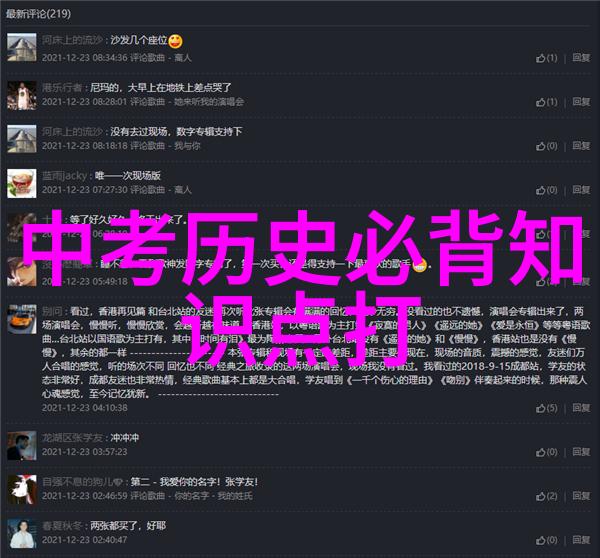Open 蓝雨jacky's user profile name
Image resolution: width=600 pixels, height=558 pixels.
click(x=64, y=176)
